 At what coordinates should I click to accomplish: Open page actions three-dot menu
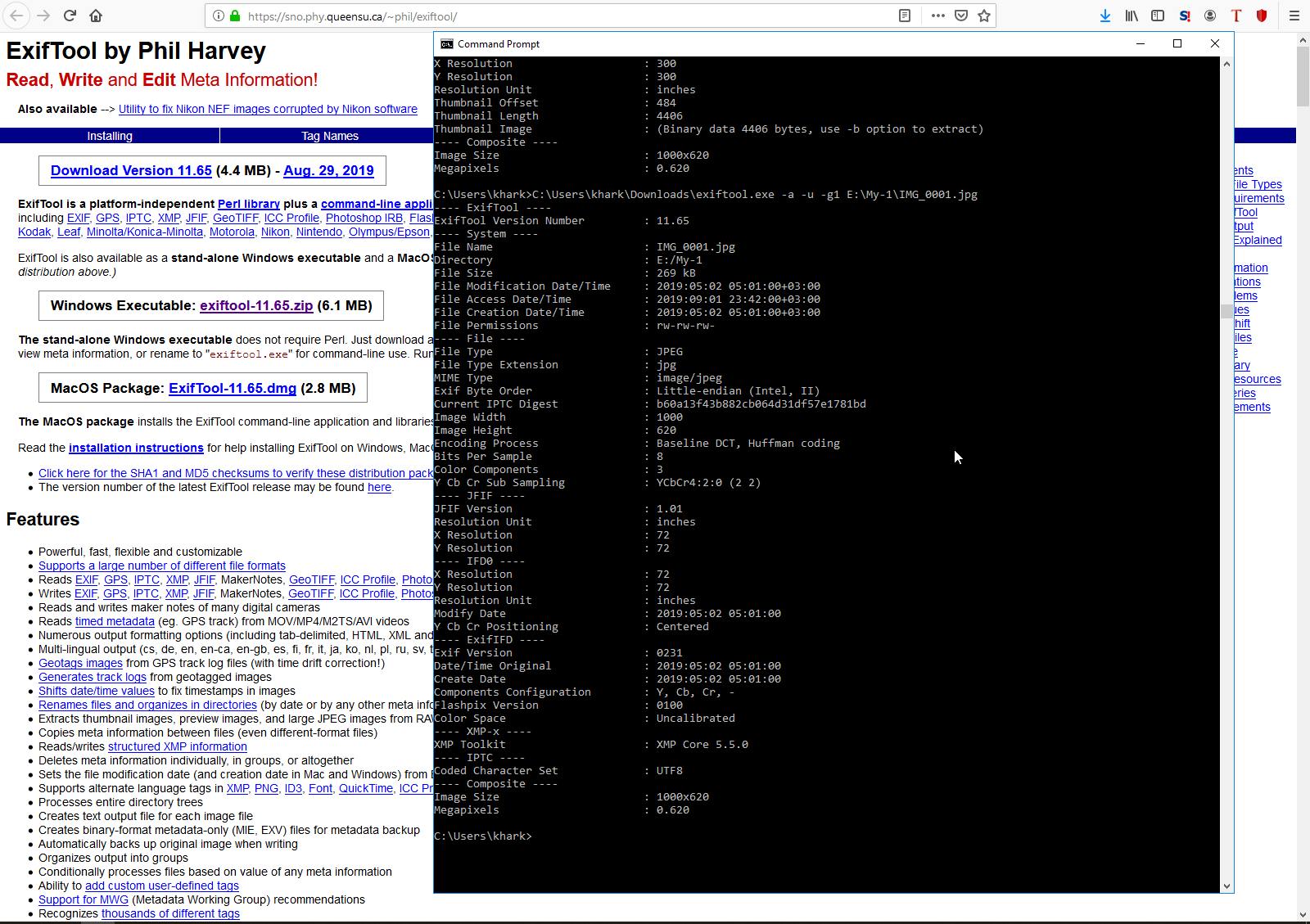click(938, 16)
